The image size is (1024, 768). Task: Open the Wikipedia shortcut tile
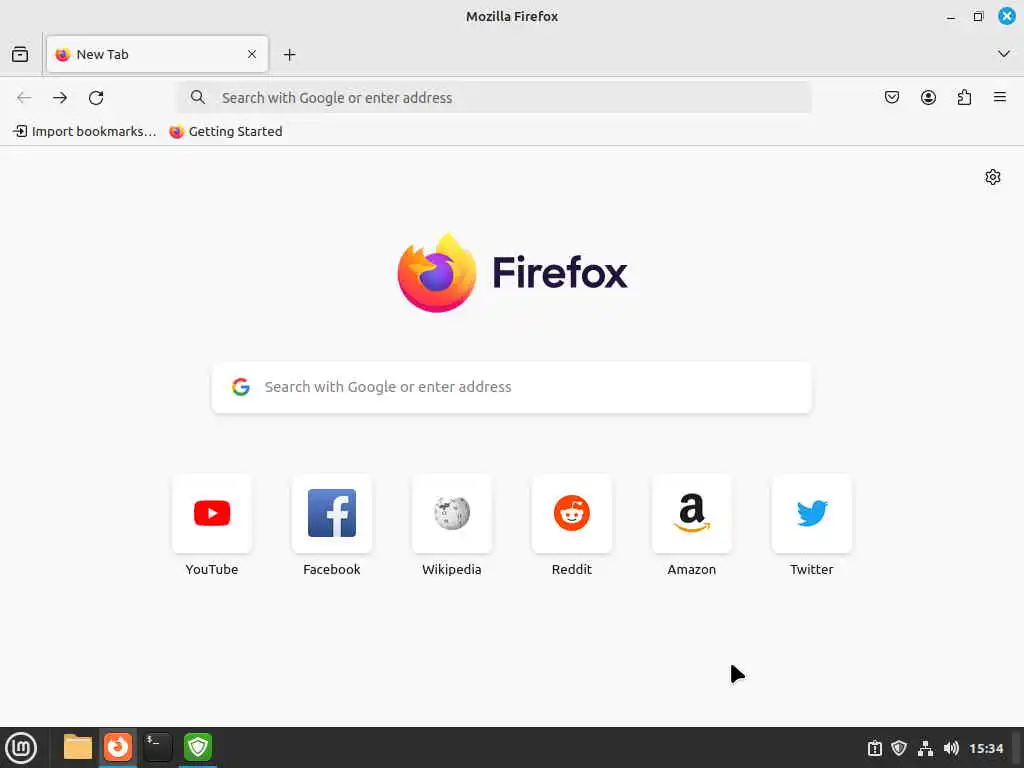(452, 513)
